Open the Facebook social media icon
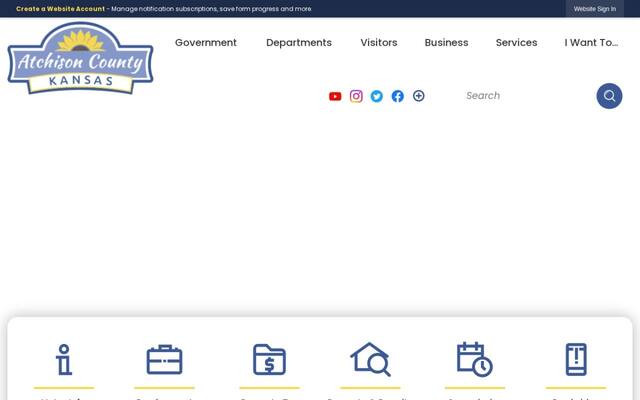This screenshot has width=640, height=400. tap(398, 96)
